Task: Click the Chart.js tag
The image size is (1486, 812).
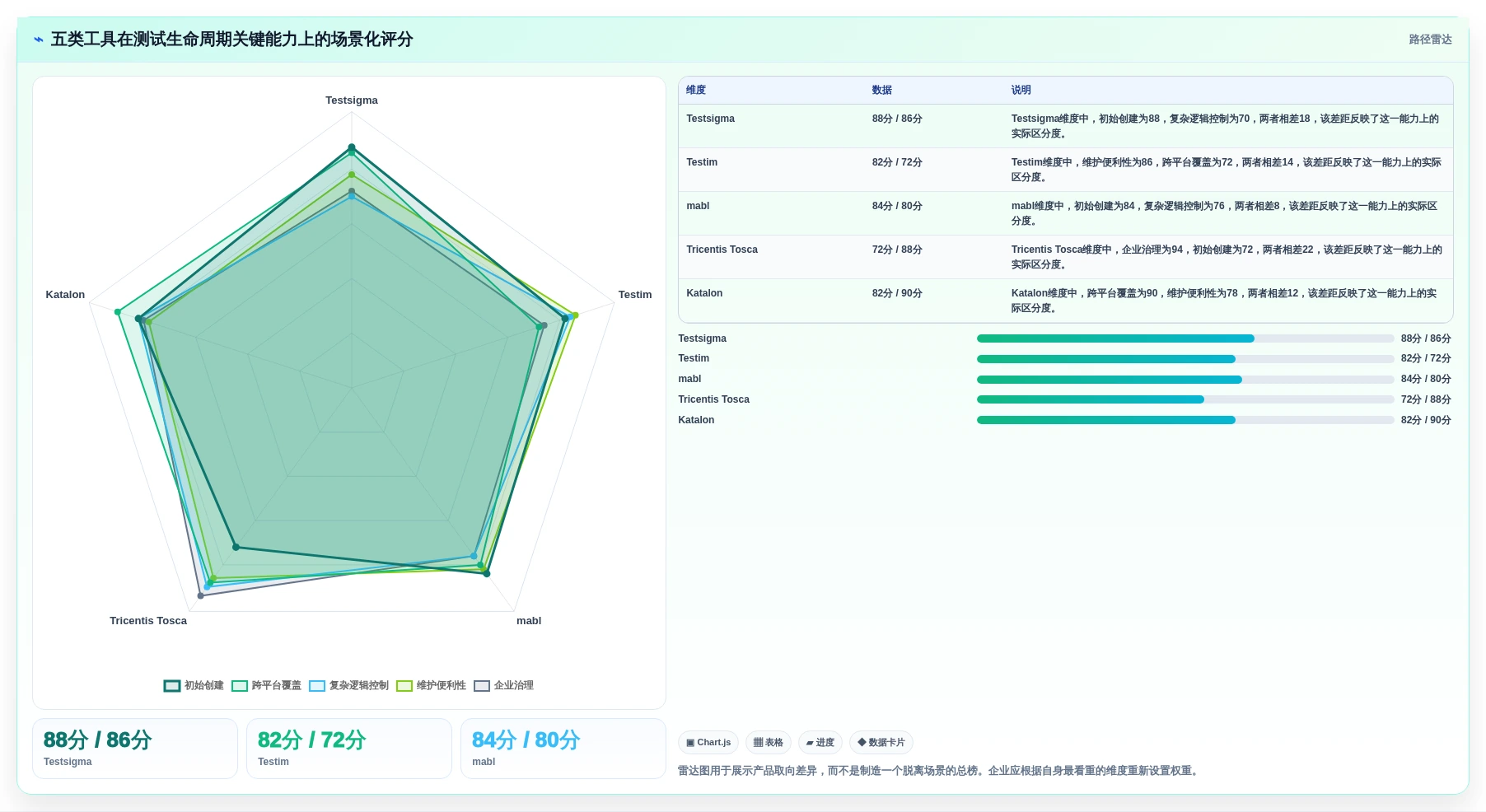Action: (708, 742)
